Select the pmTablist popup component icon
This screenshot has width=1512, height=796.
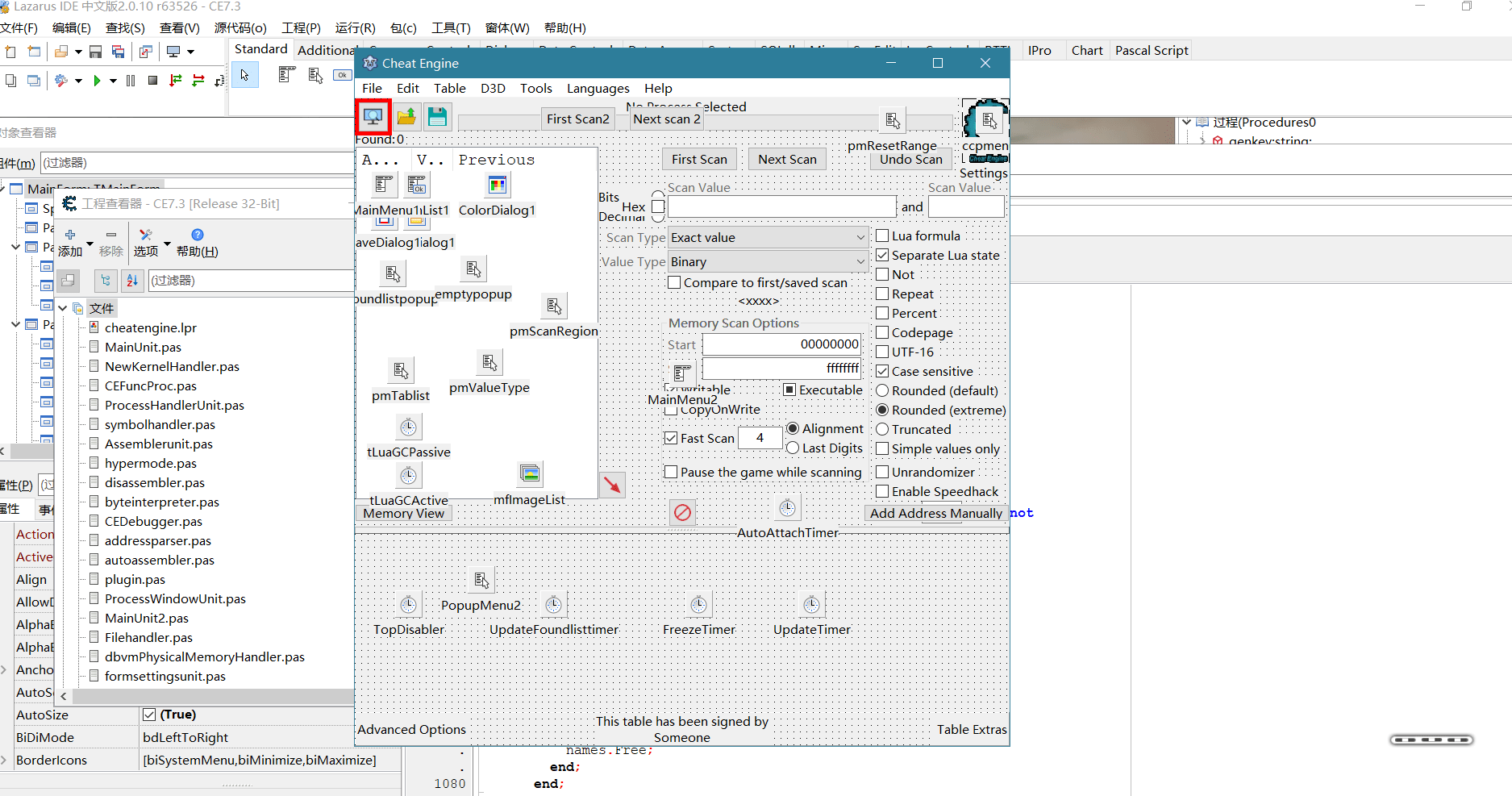click(x=401, y=371)
